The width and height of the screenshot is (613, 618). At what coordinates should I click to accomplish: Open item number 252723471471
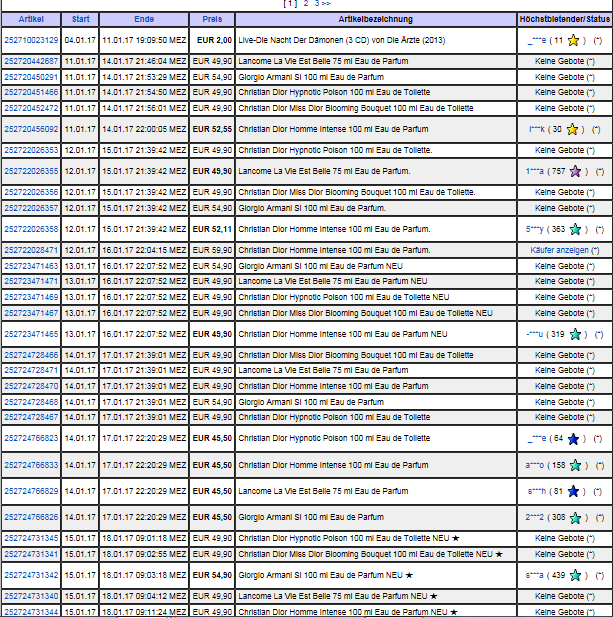pos(31,281)
